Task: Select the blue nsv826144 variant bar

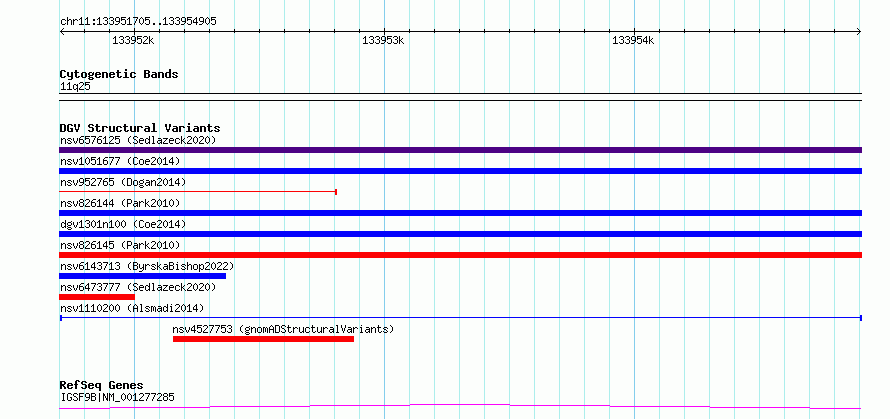Action: tap(460, 213)
